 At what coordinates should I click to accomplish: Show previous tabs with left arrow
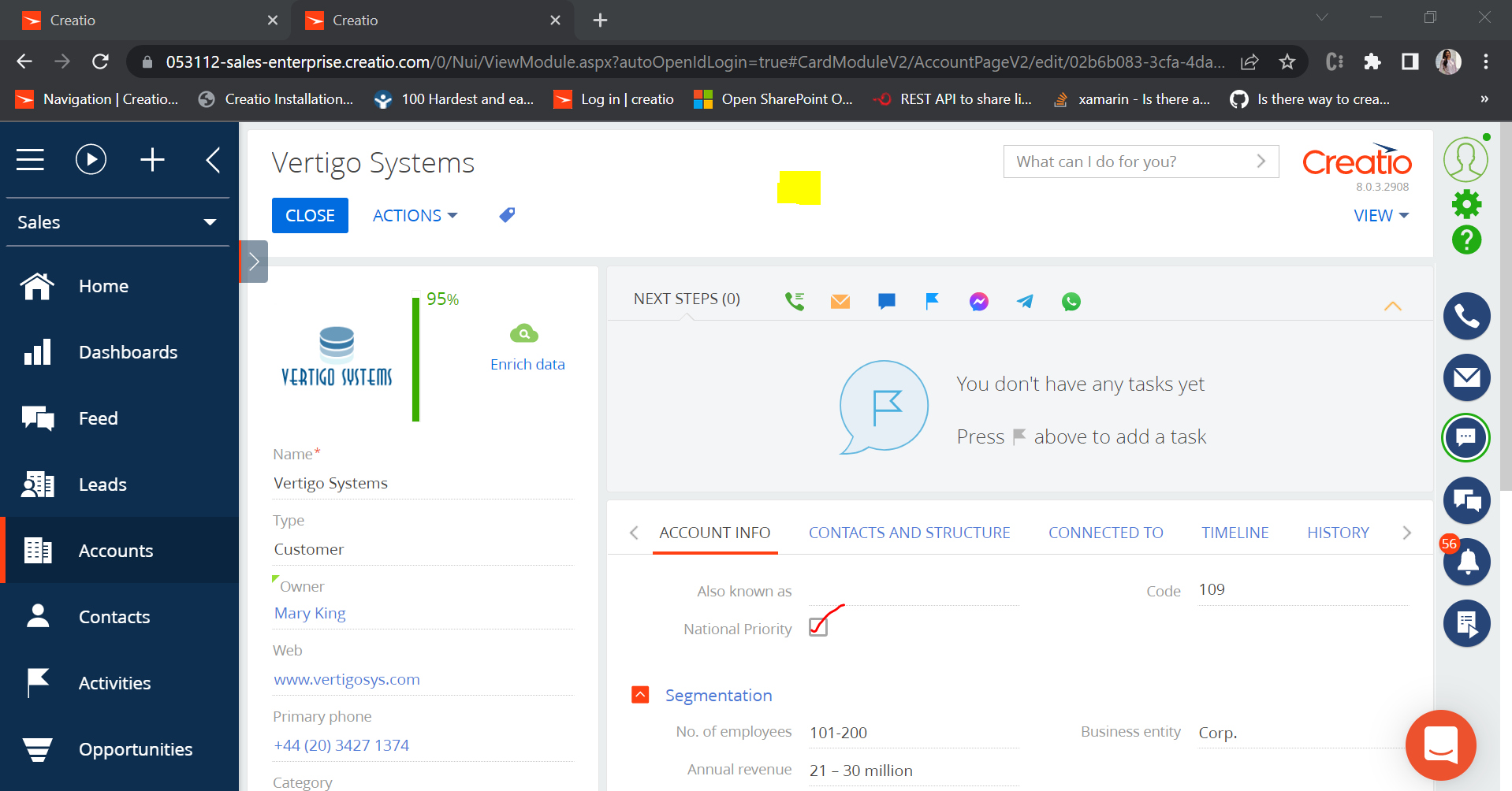[x=634, y=533]
